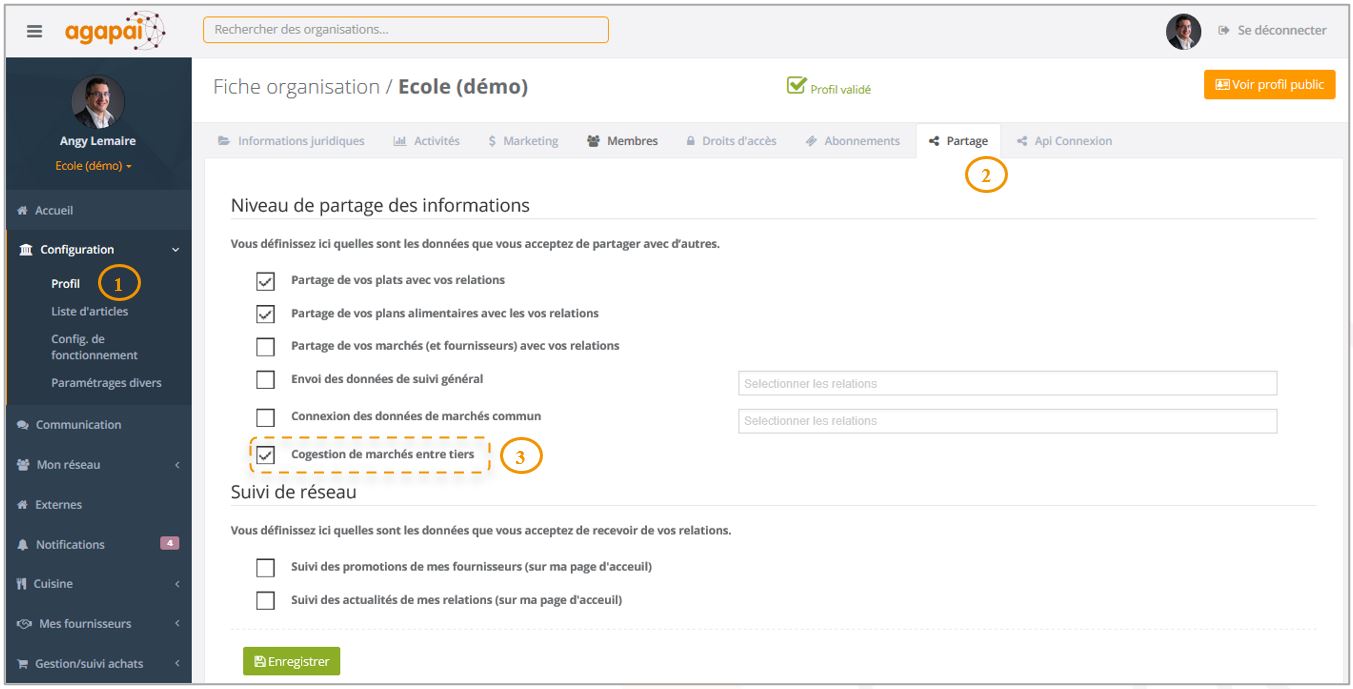Switch to Informations juridiques tab
This screenshot has height=689, width=1353.
tap(291, 141)
